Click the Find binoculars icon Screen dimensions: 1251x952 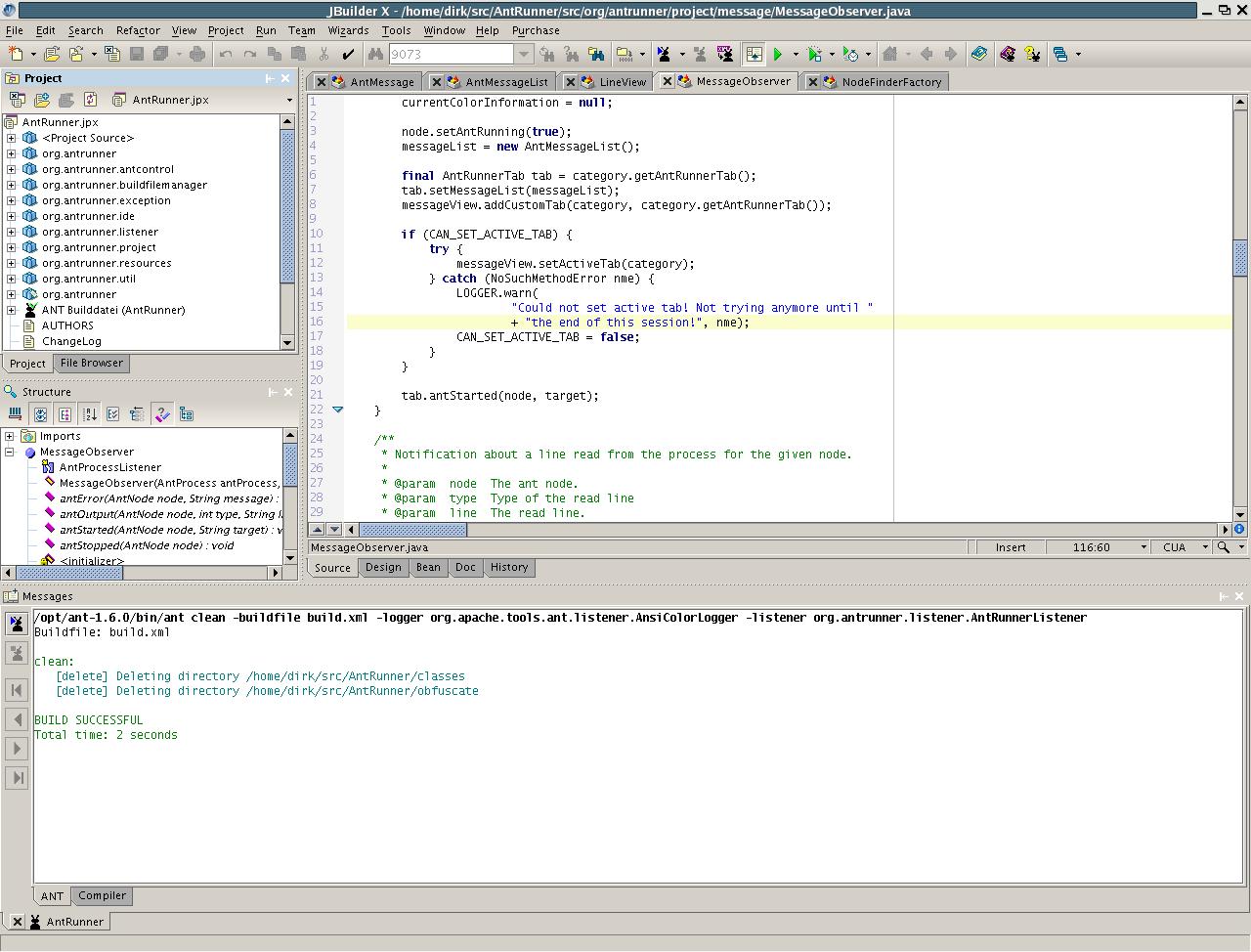[375, 54]
